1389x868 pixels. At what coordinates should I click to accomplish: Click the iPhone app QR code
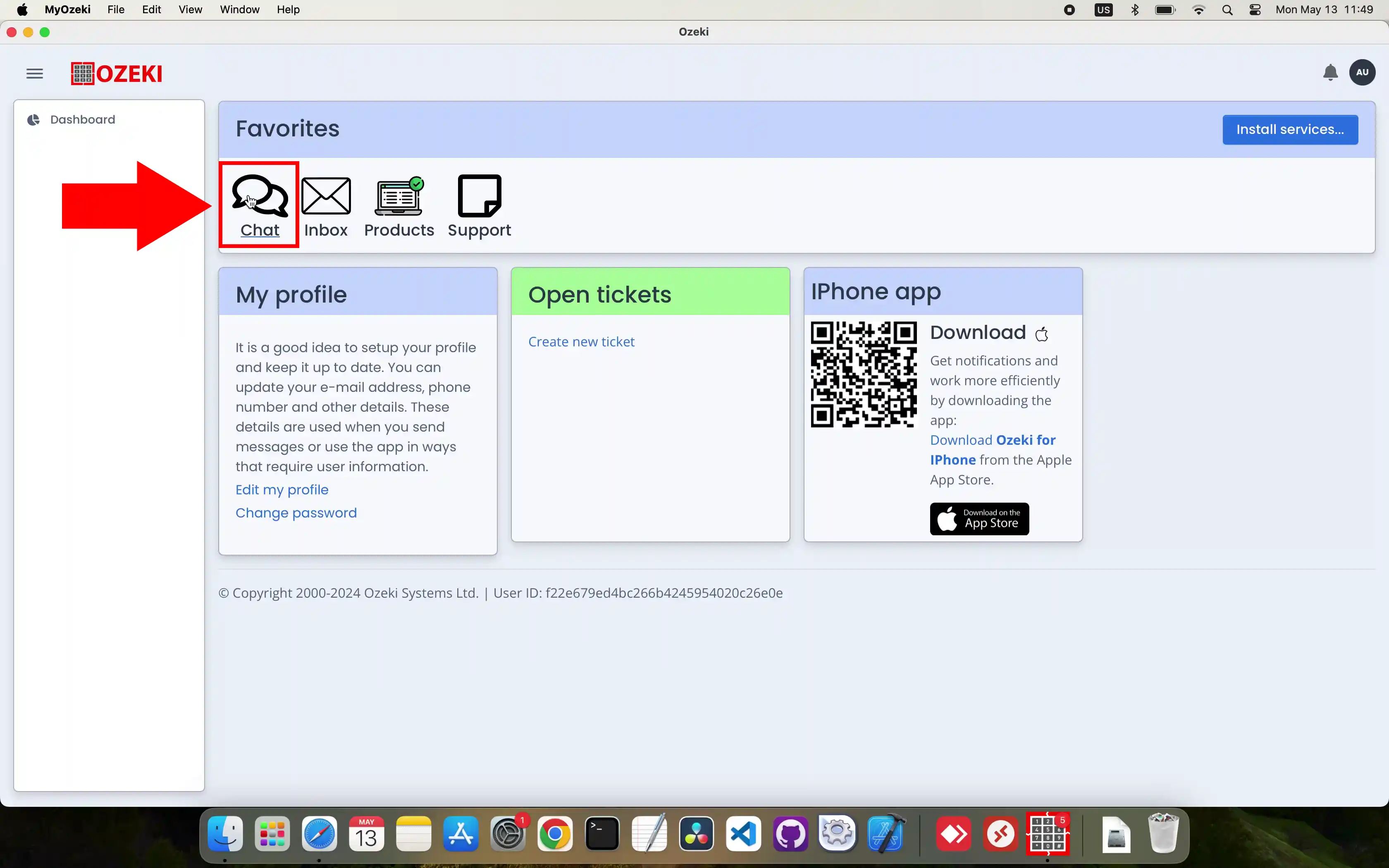point(864,374)
